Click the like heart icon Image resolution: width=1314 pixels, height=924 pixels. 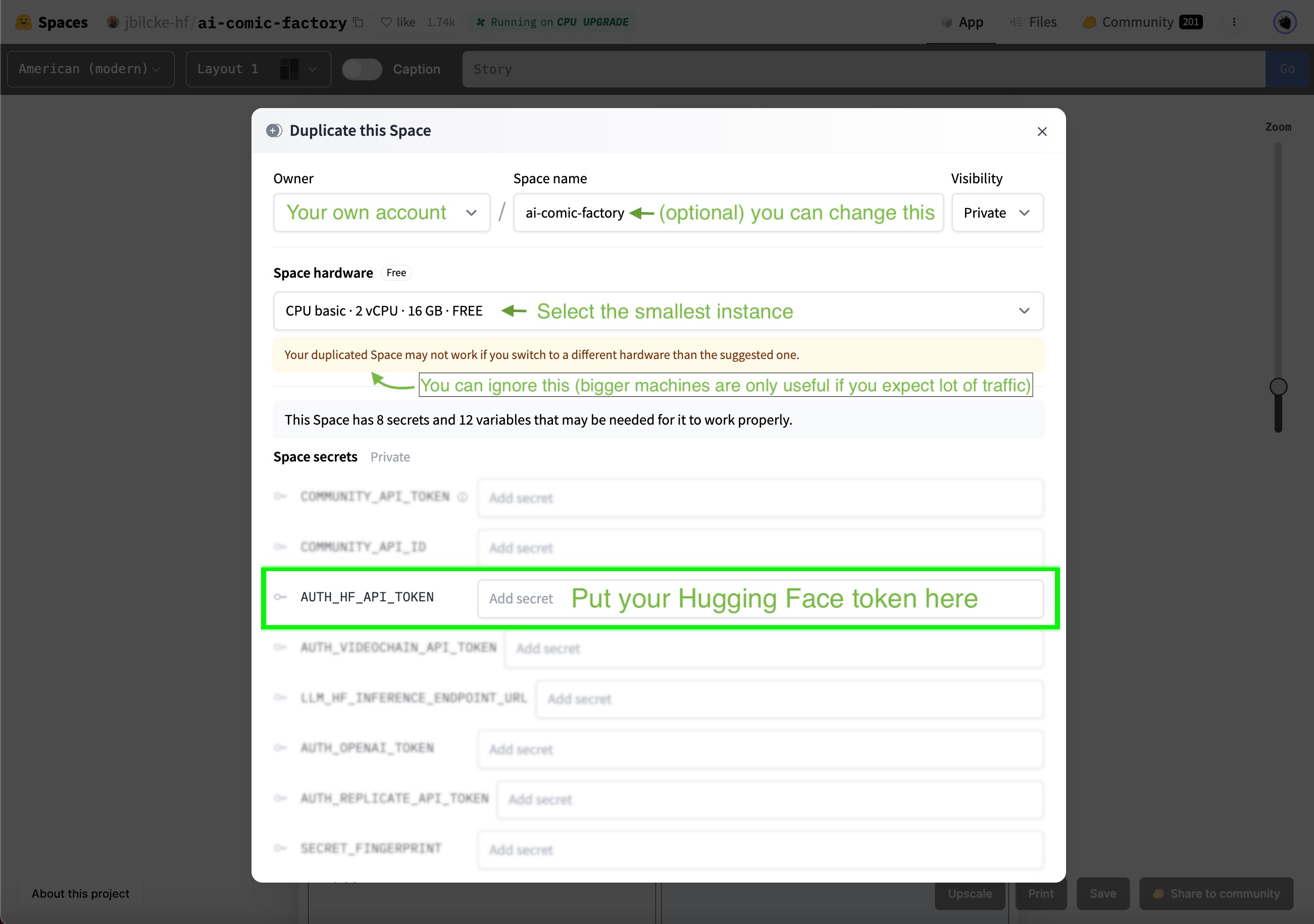click(388, 21)
